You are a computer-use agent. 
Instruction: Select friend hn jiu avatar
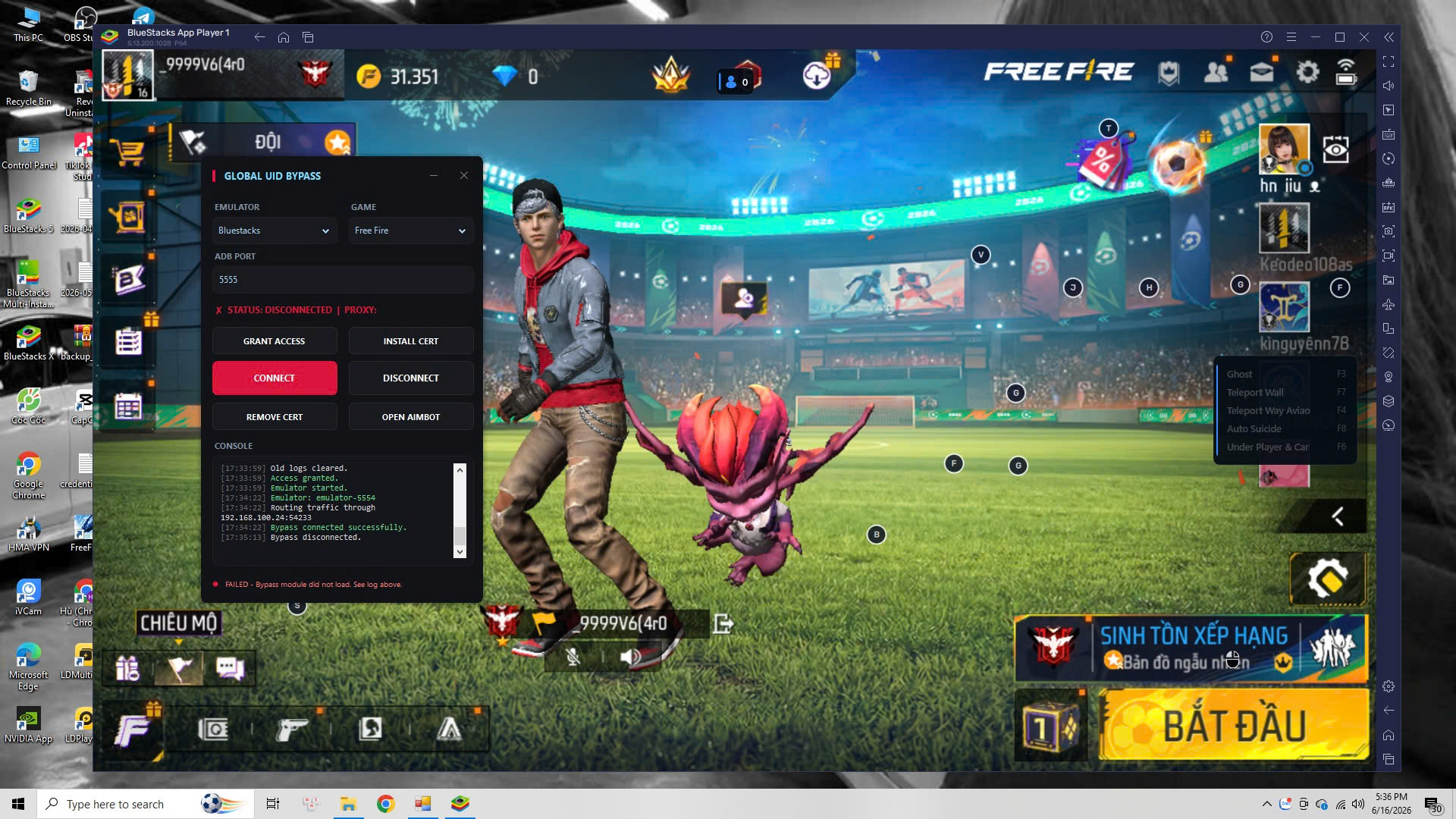click(1284, 149)
